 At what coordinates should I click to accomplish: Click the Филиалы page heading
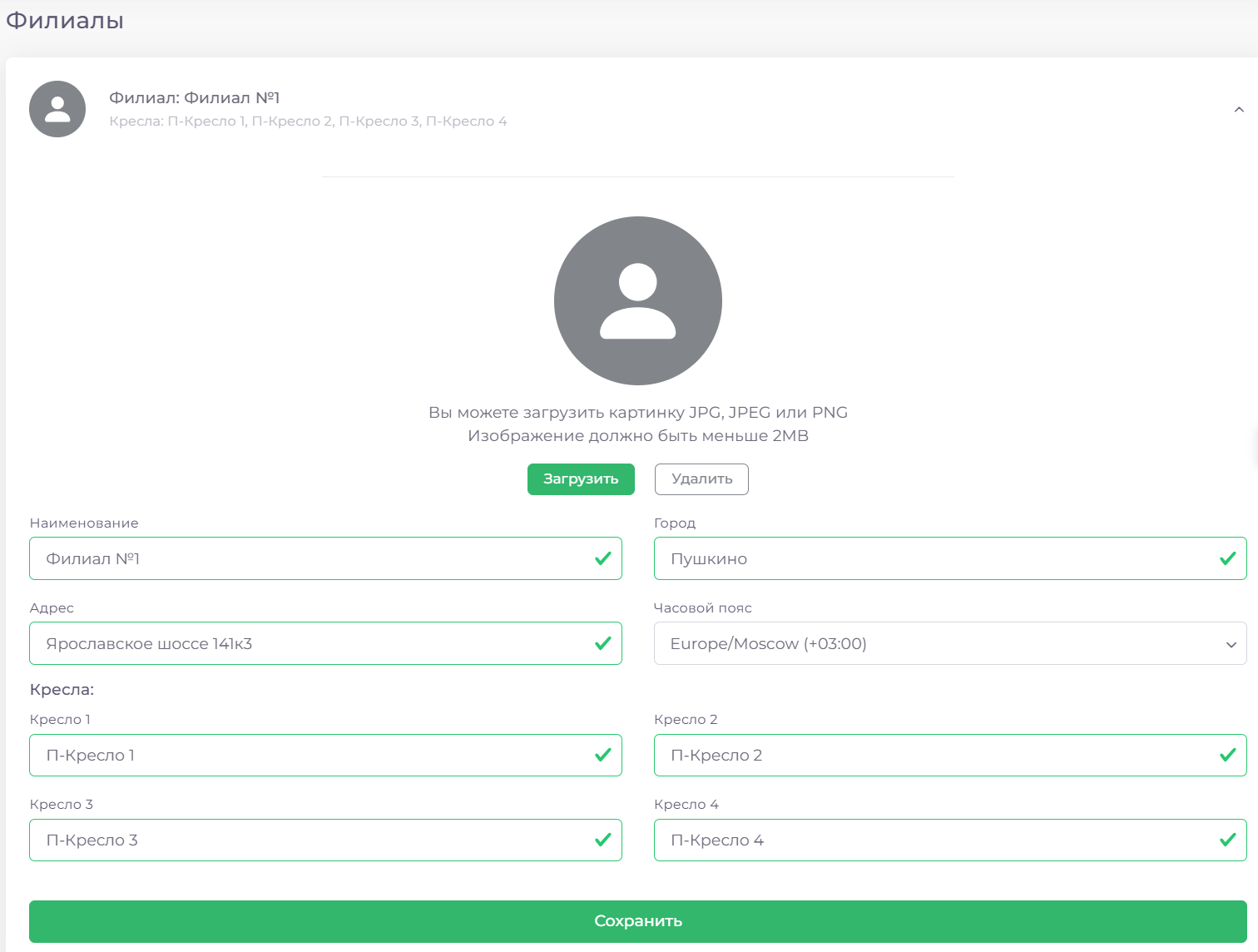[65, 20]
